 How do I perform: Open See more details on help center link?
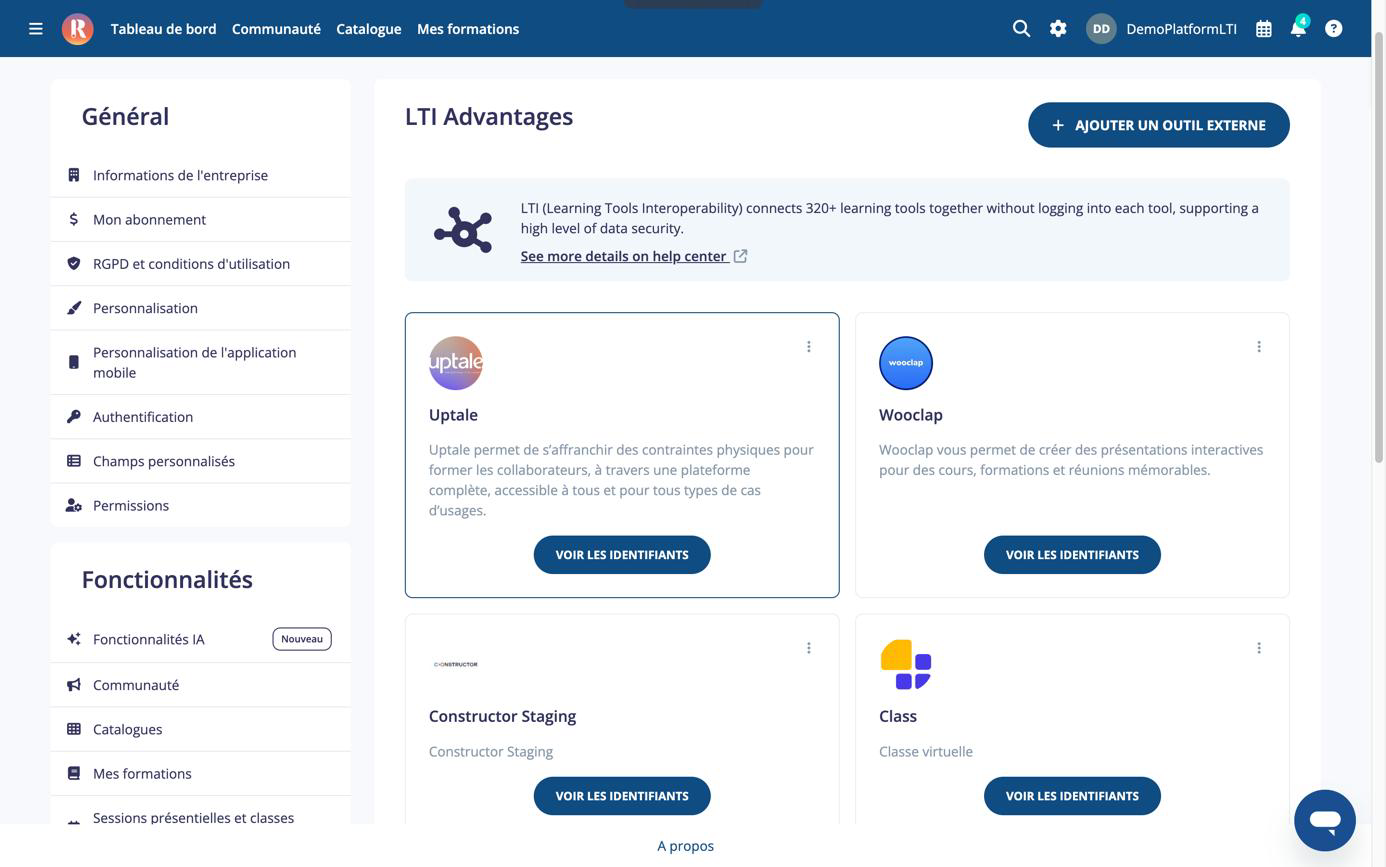(634, 256)
